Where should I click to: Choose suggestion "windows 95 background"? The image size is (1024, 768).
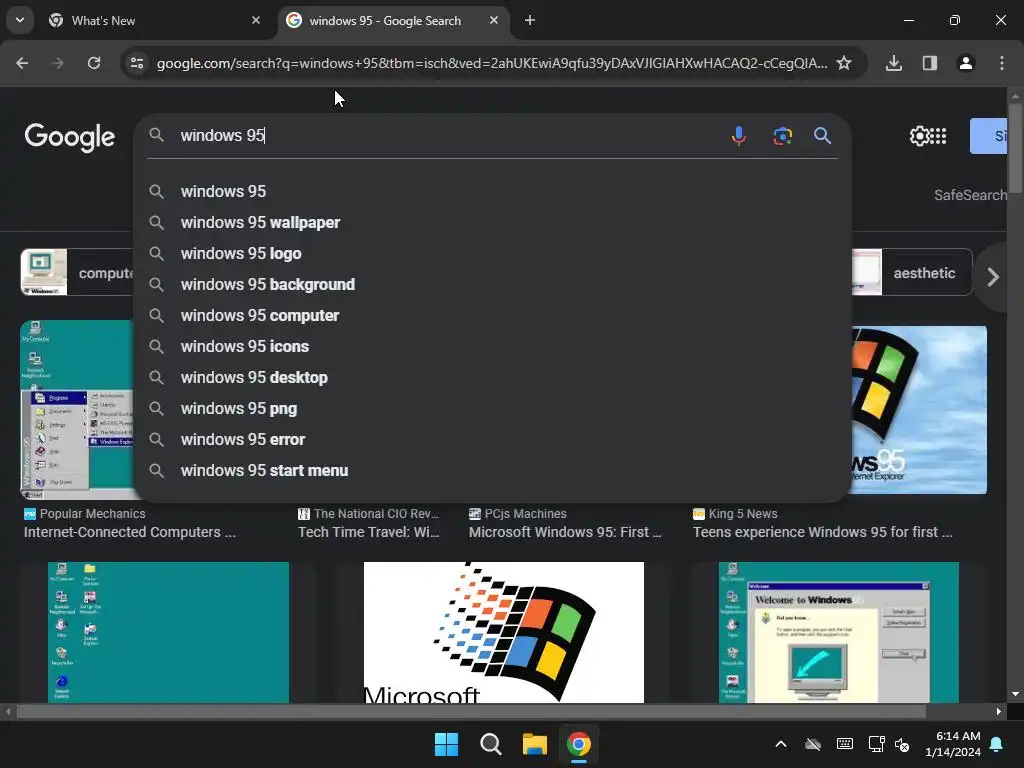[492, 285]
